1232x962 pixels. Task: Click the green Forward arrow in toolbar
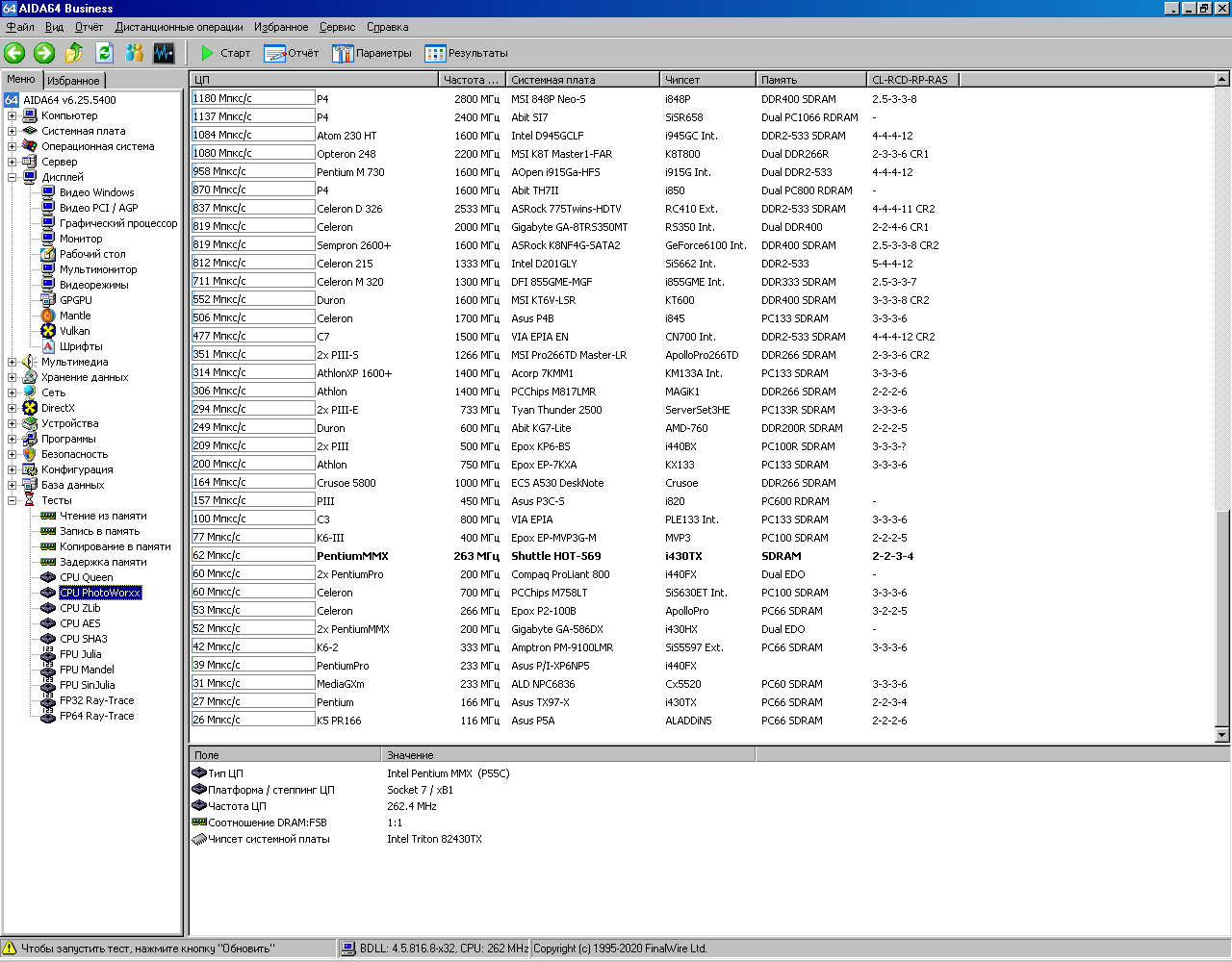click(x=44, y=53)
